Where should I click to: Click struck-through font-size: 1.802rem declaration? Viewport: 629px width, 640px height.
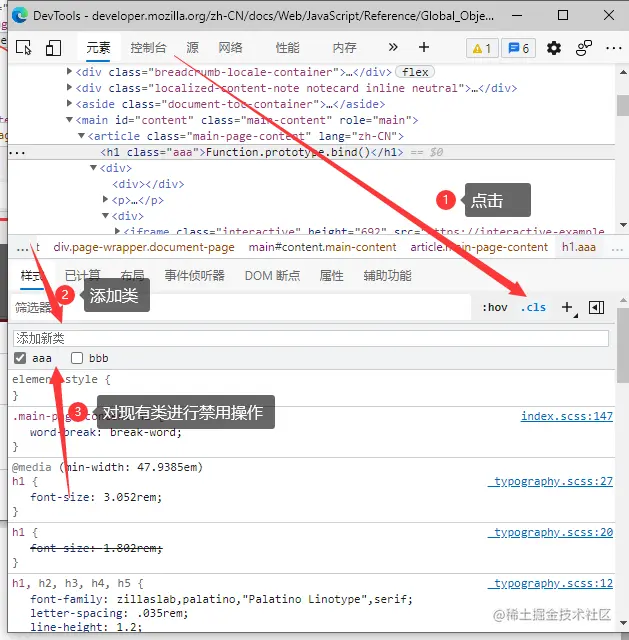point(96,548)
